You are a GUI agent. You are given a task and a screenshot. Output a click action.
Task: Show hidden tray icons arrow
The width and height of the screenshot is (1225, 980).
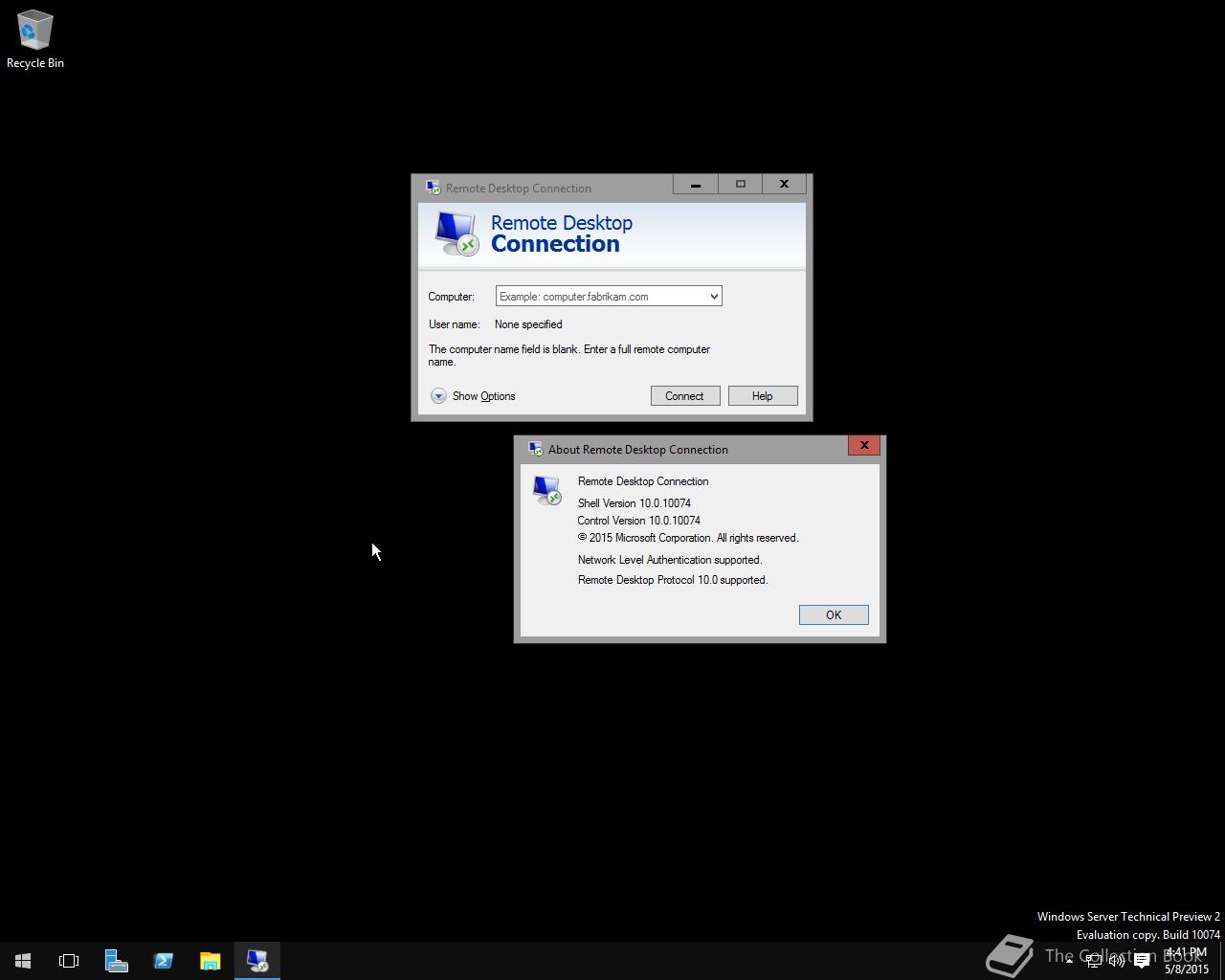1069,960
